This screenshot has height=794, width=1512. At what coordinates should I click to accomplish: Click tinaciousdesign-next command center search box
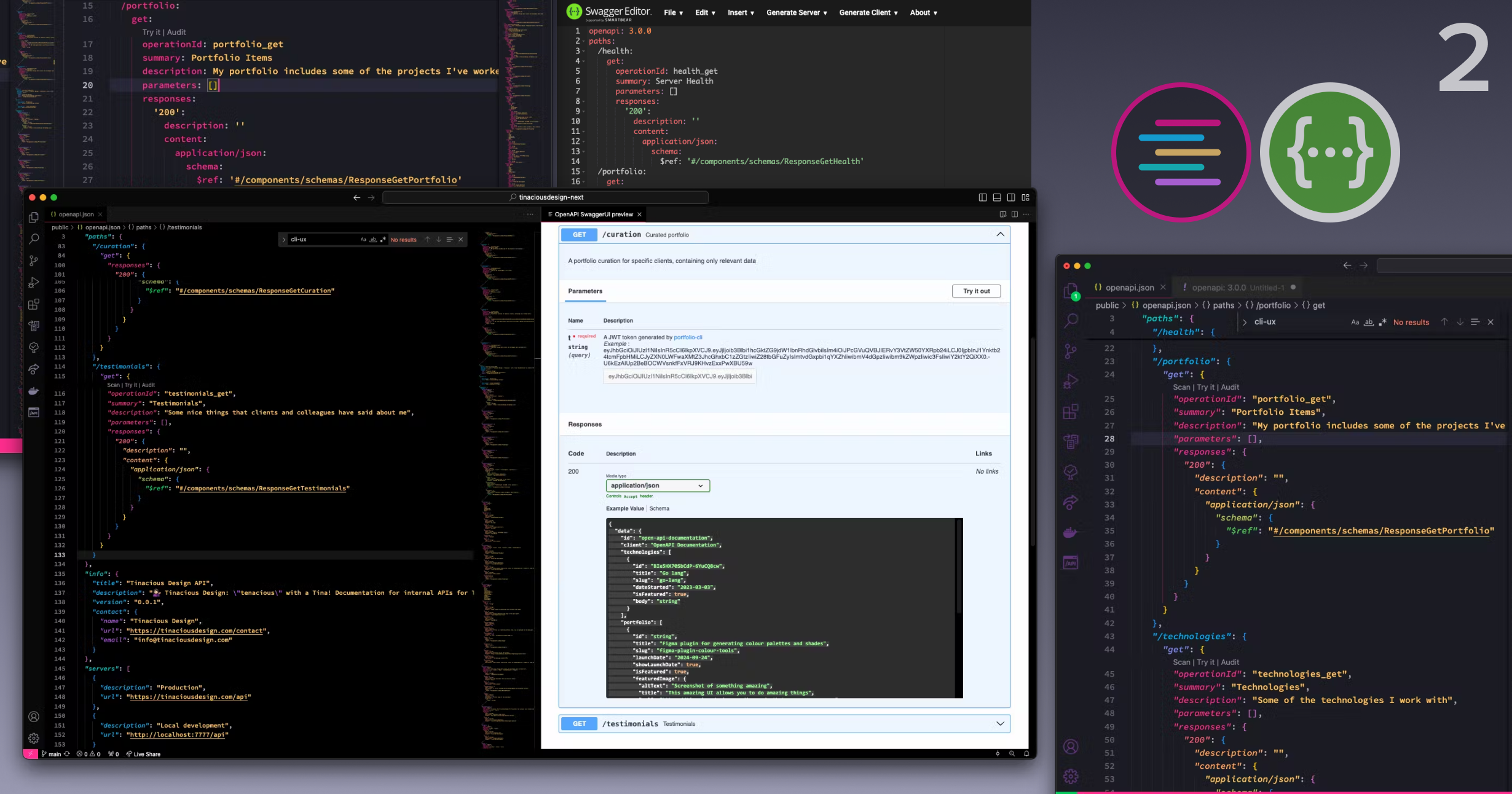click(545, 197)
